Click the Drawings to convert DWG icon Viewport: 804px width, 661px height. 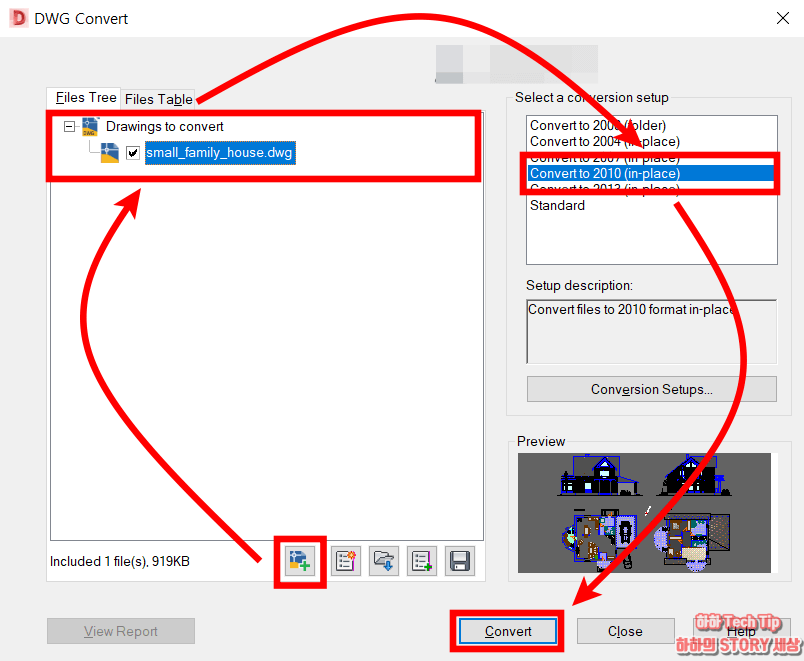pos(90,126)
